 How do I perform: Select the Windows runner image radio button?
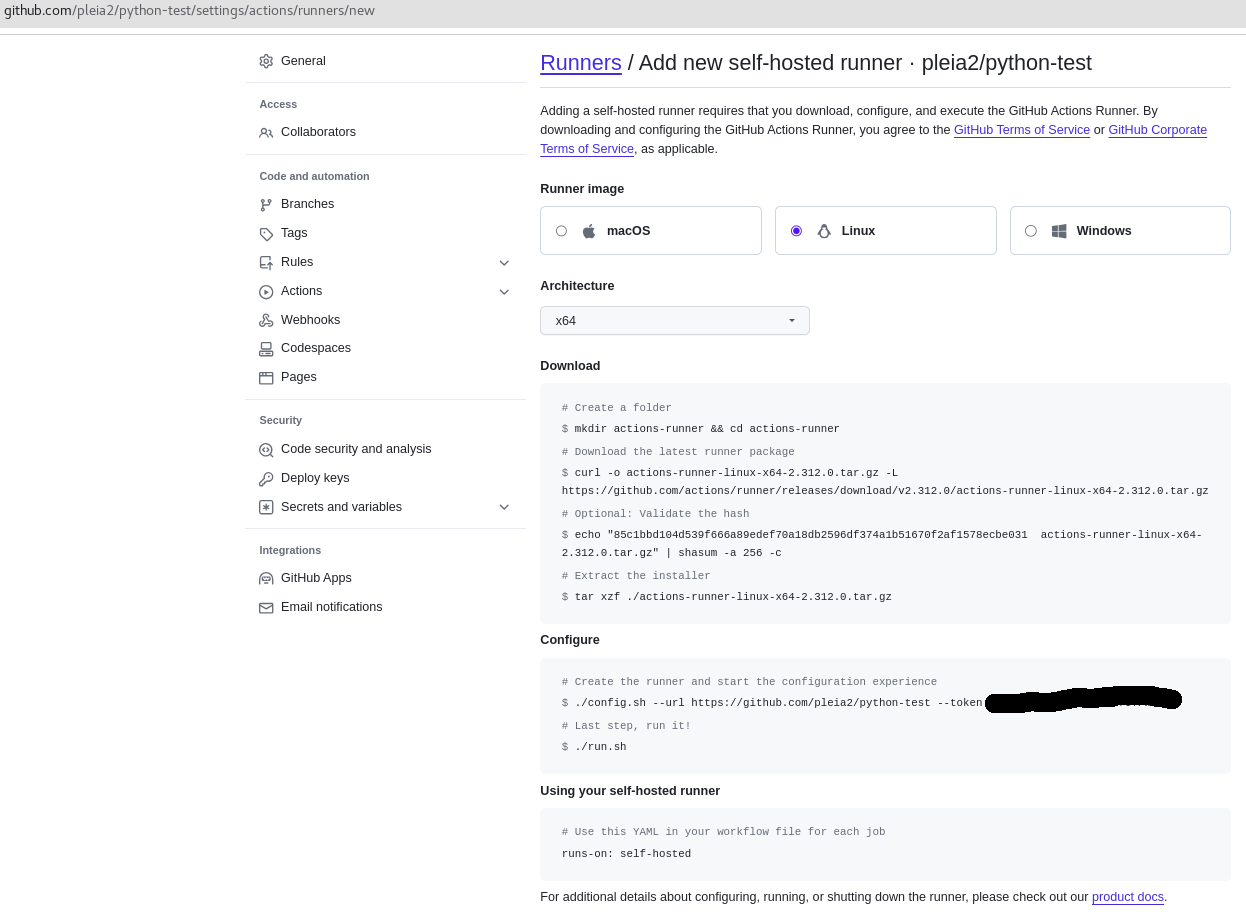pyautogui.click(x=1031, y=231)
